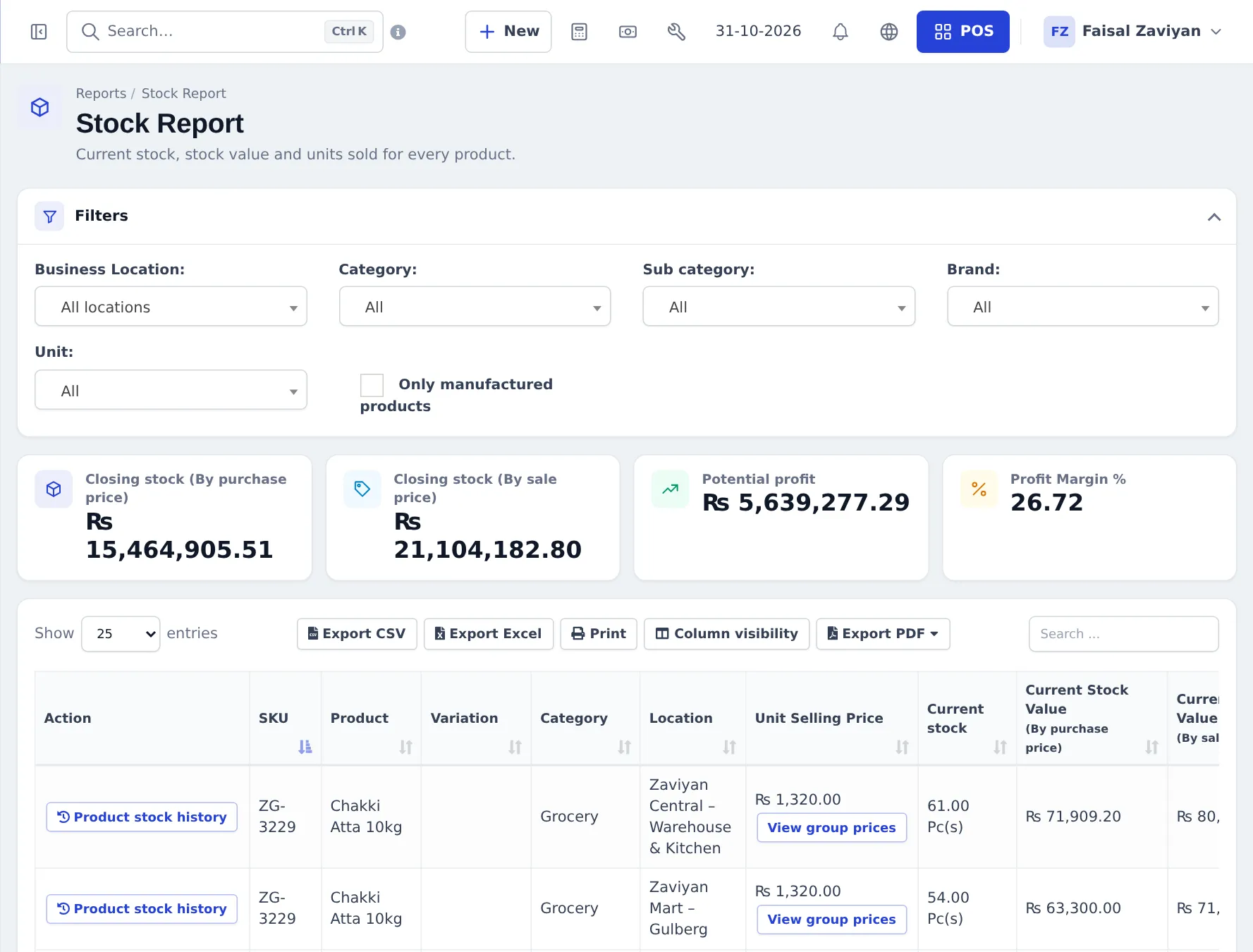
Task: Click the closing stock purchase price box icon
Action: pos(54,489)
